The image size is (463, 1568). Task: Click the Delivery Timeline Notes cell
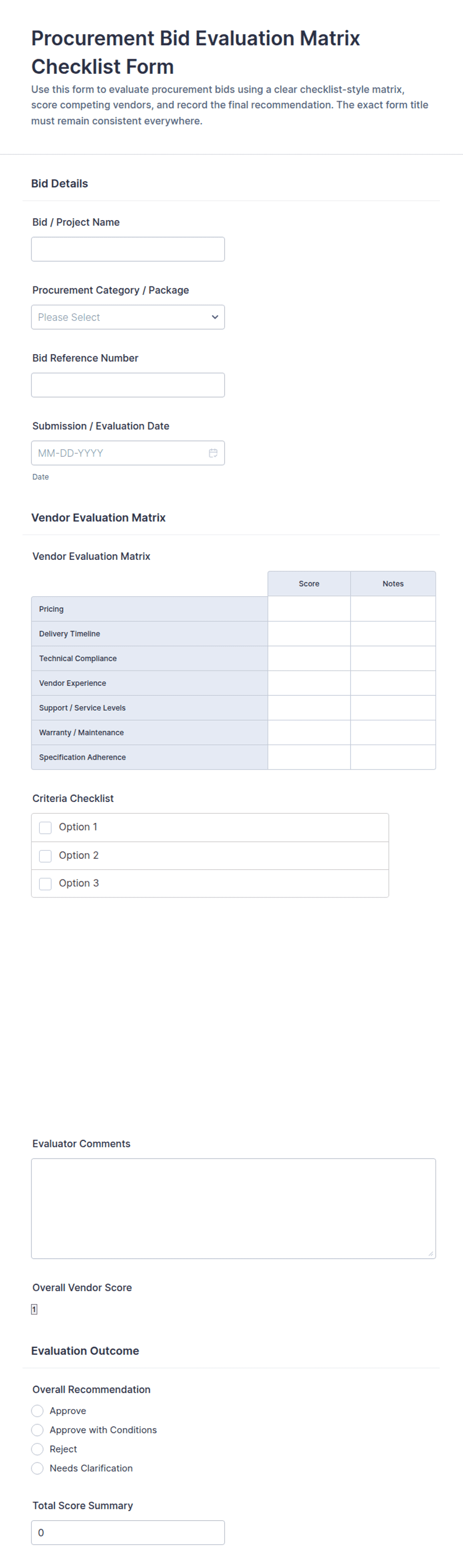(x=393, y=634)
